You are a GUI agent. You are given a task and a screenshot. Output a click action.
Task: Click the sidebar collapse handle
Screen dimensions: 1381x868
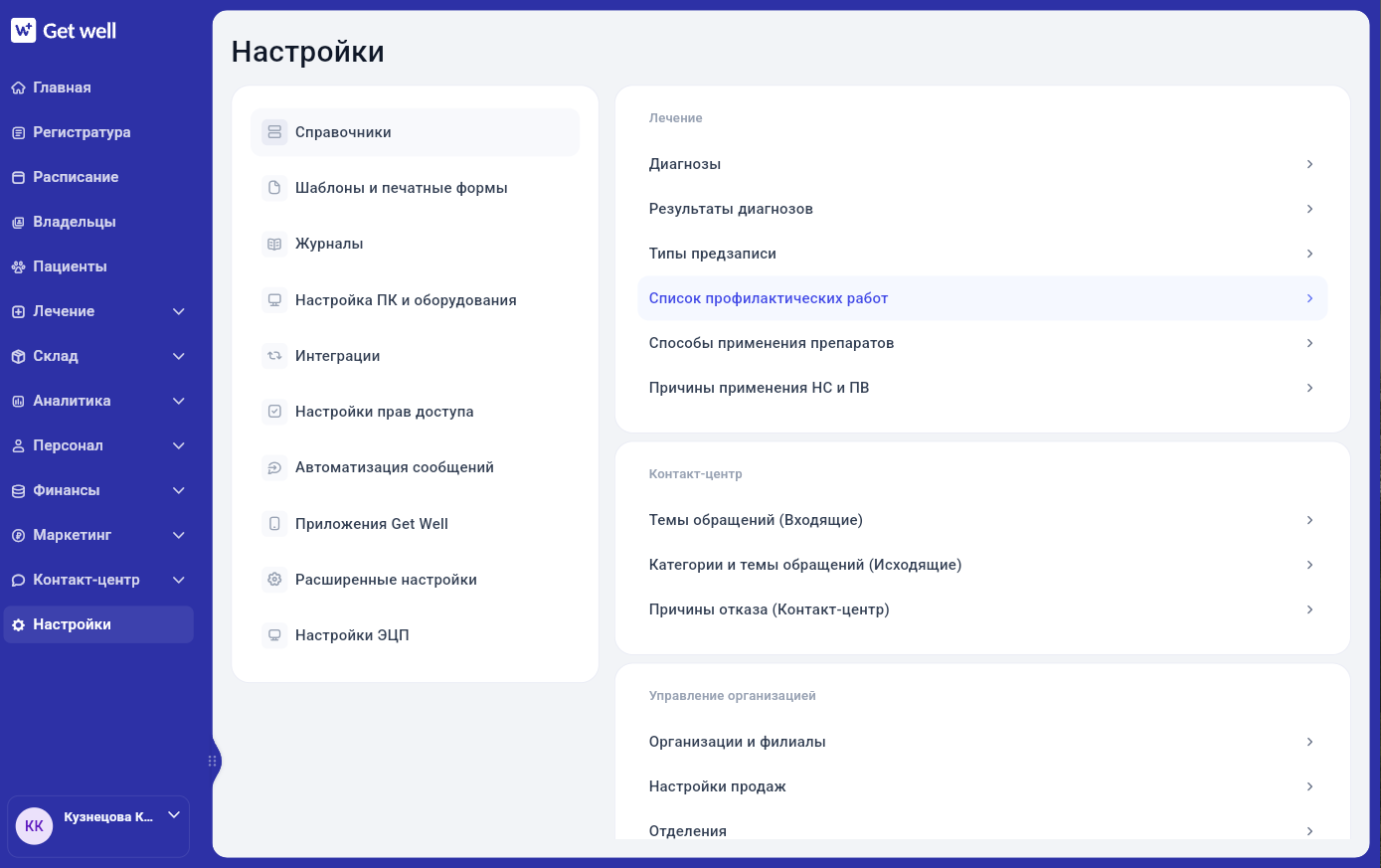[x=213, y=762]
